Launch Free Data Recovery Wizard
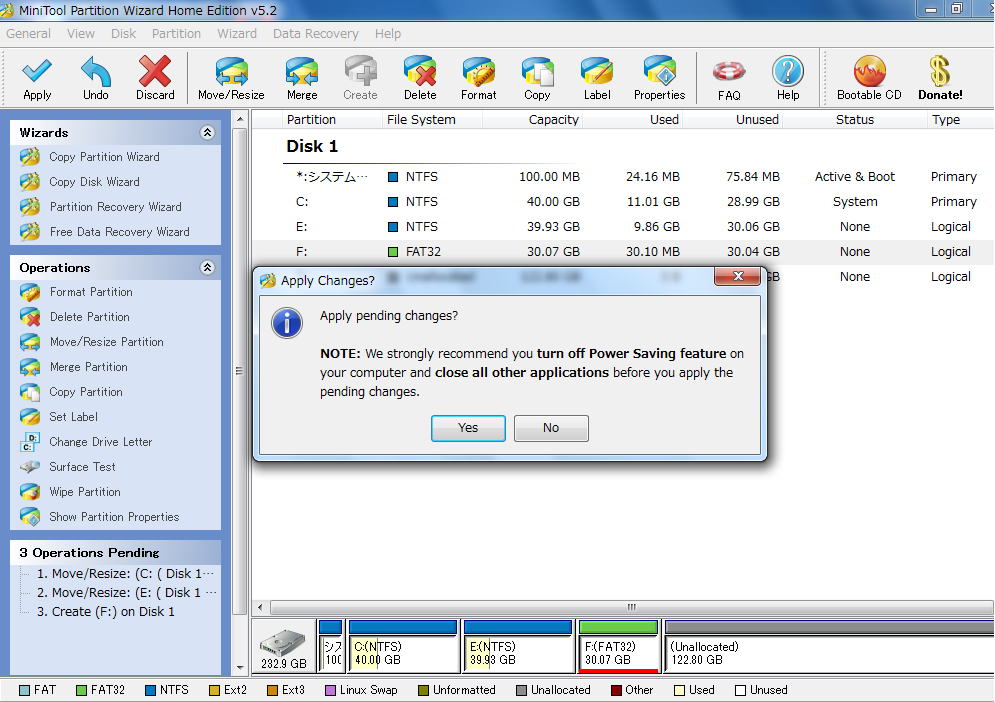 click(x=119, y=232)
